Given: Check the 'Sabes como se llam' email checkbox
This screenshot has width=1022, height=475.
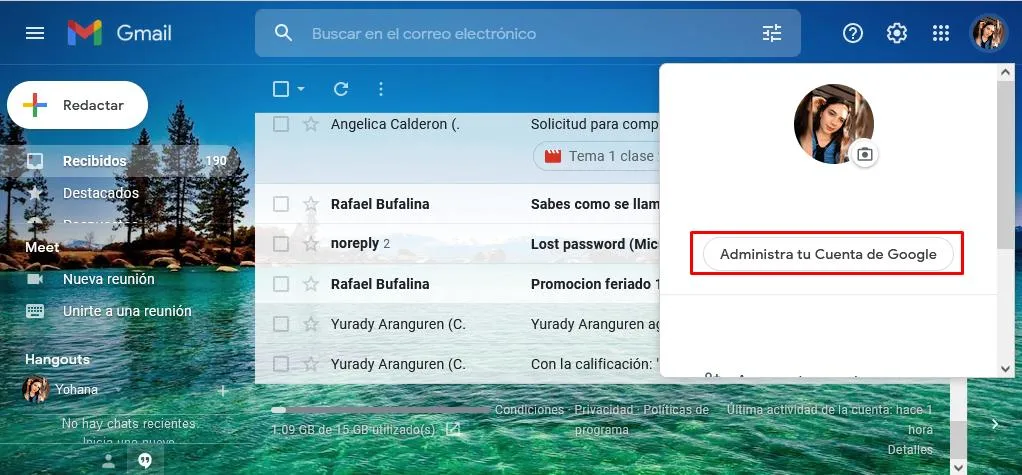Looking at the screenshot, I should click(x=281, y=204).
